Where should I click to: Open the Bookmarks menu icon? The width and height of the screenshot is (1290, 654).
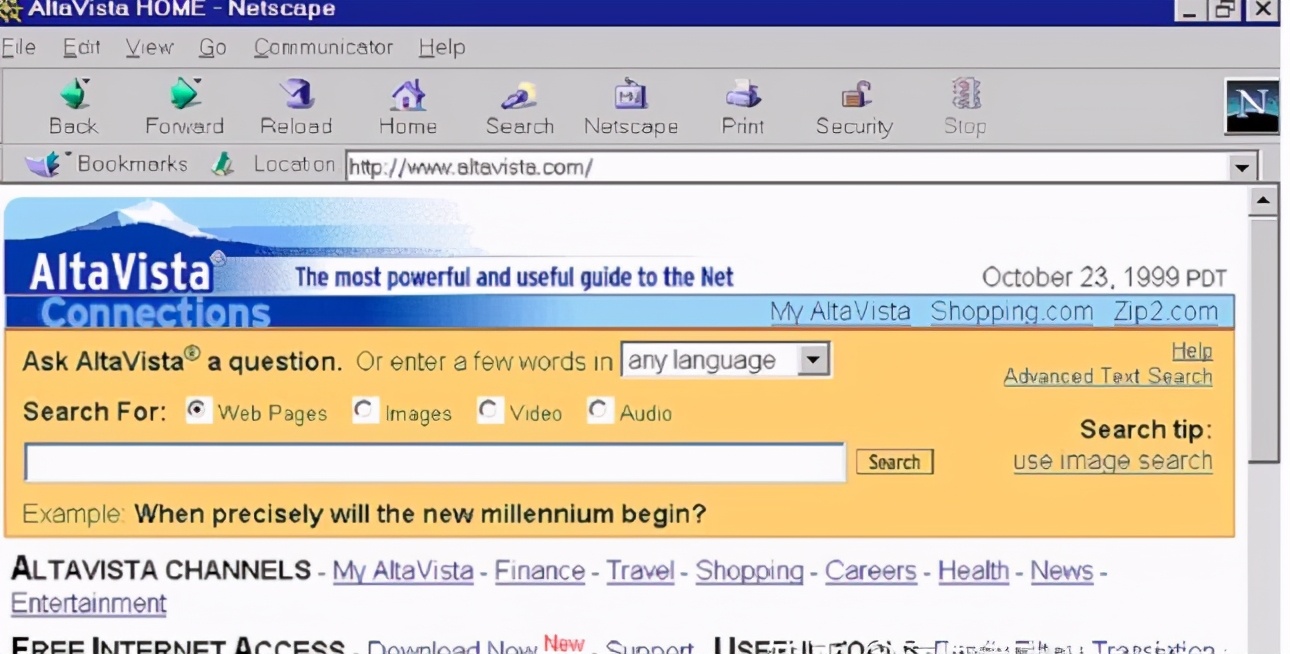pos(42,165)
